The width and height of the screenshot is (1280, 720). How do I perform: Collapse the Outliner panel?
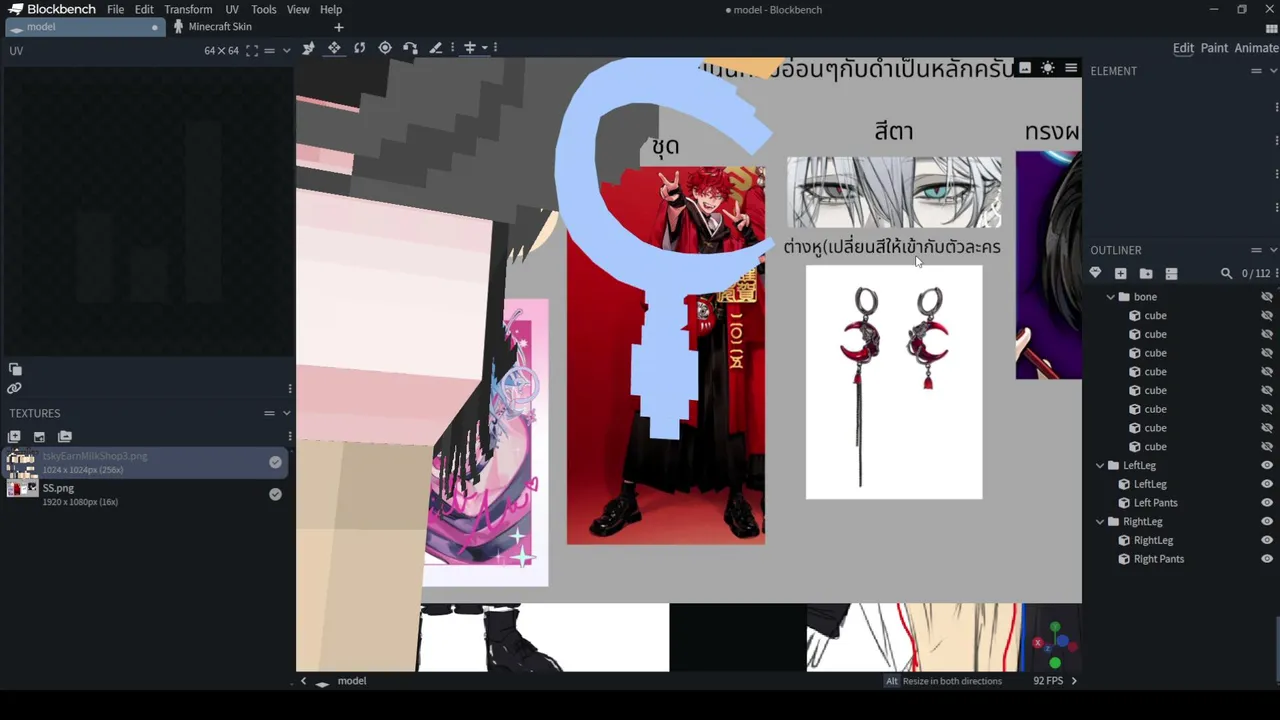pos(1273,250)
